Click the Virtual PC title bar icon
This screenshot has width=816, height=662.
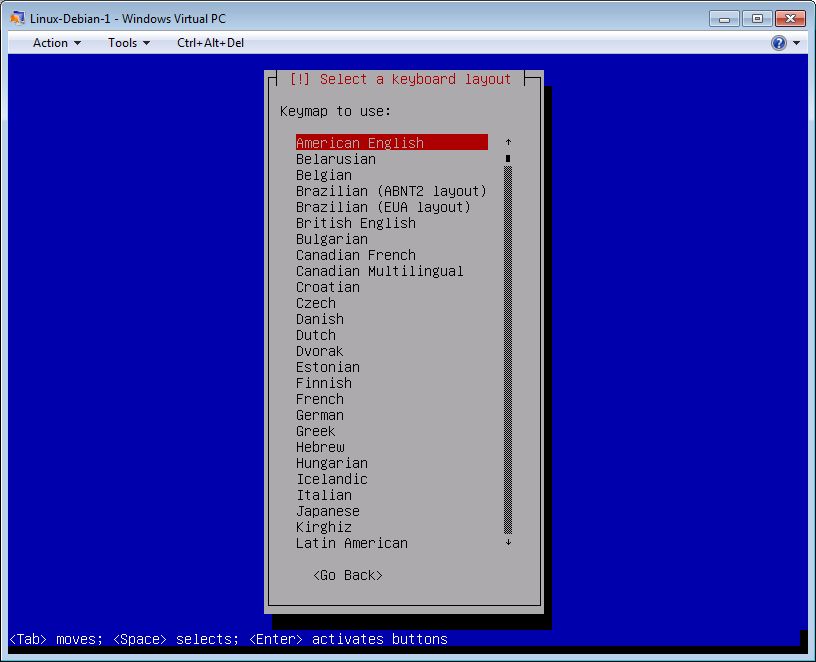click(x=17, y=19)
